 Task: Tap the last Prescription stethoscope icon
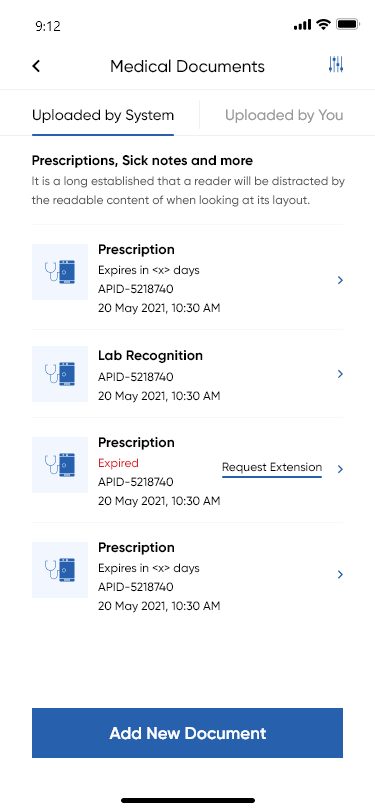click(60, 570)
